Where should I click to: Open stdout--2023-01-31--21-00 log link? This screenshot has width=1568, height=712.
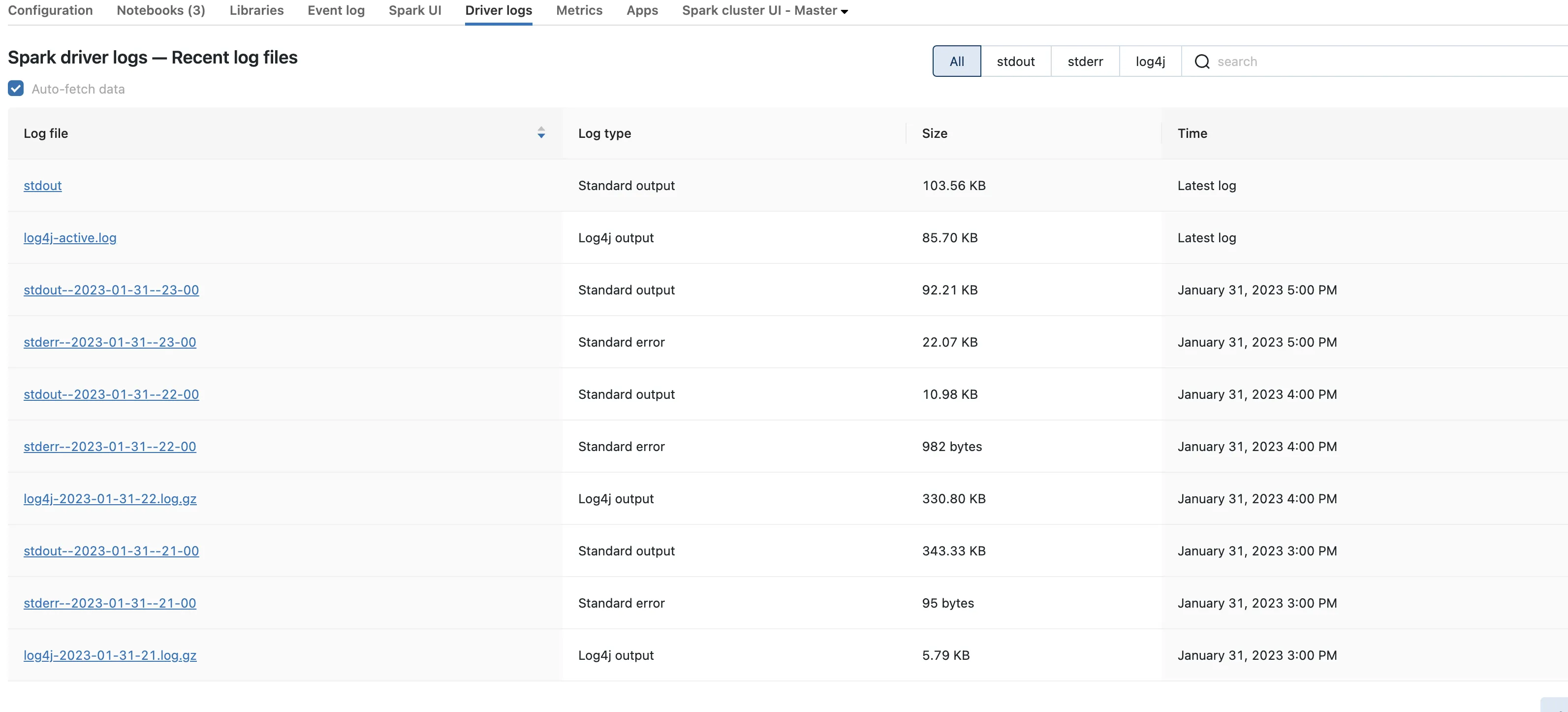tap(111, 551)
